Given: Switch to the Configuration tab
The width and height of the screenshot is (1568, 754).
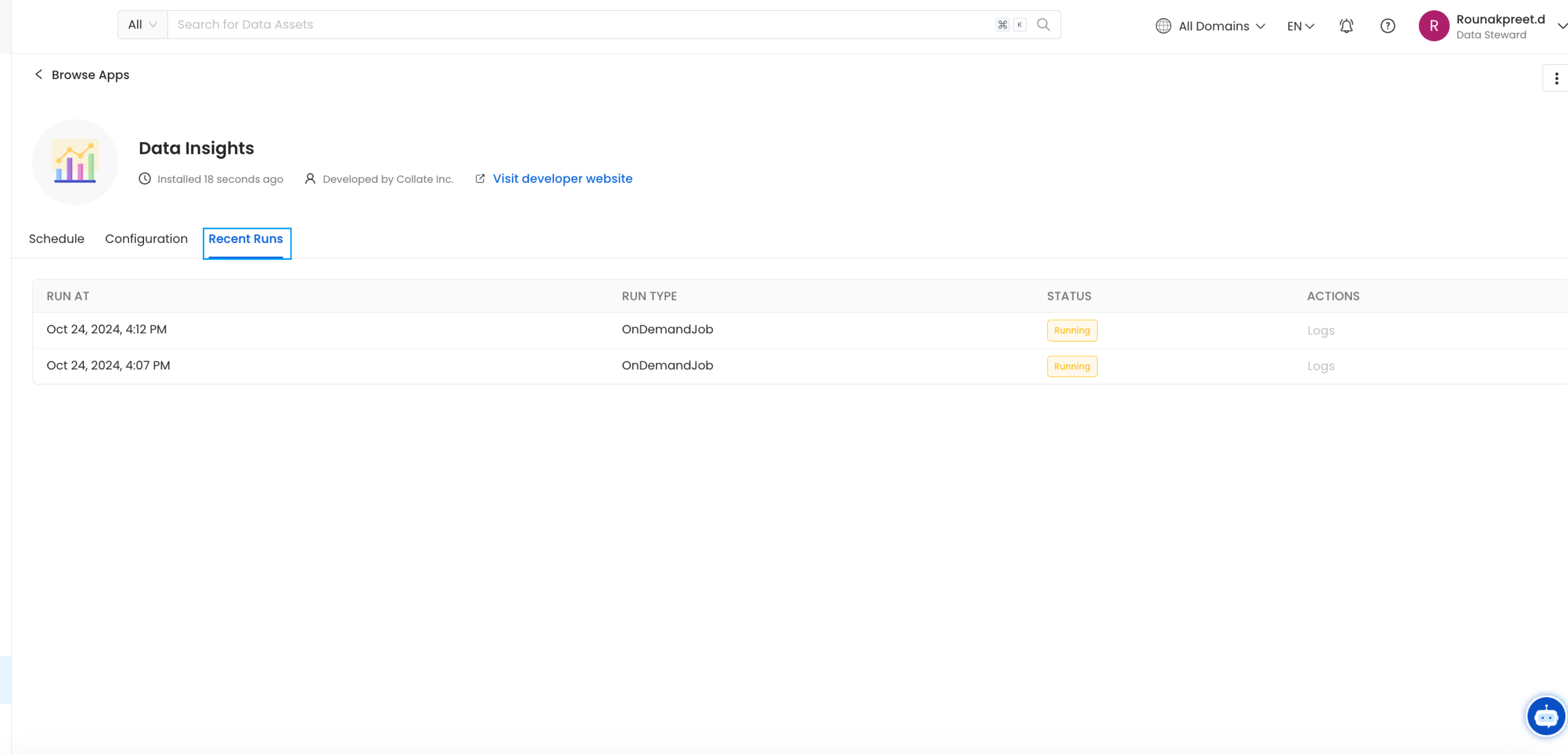Looking at the screenshot, I should [x=146, y=239].
